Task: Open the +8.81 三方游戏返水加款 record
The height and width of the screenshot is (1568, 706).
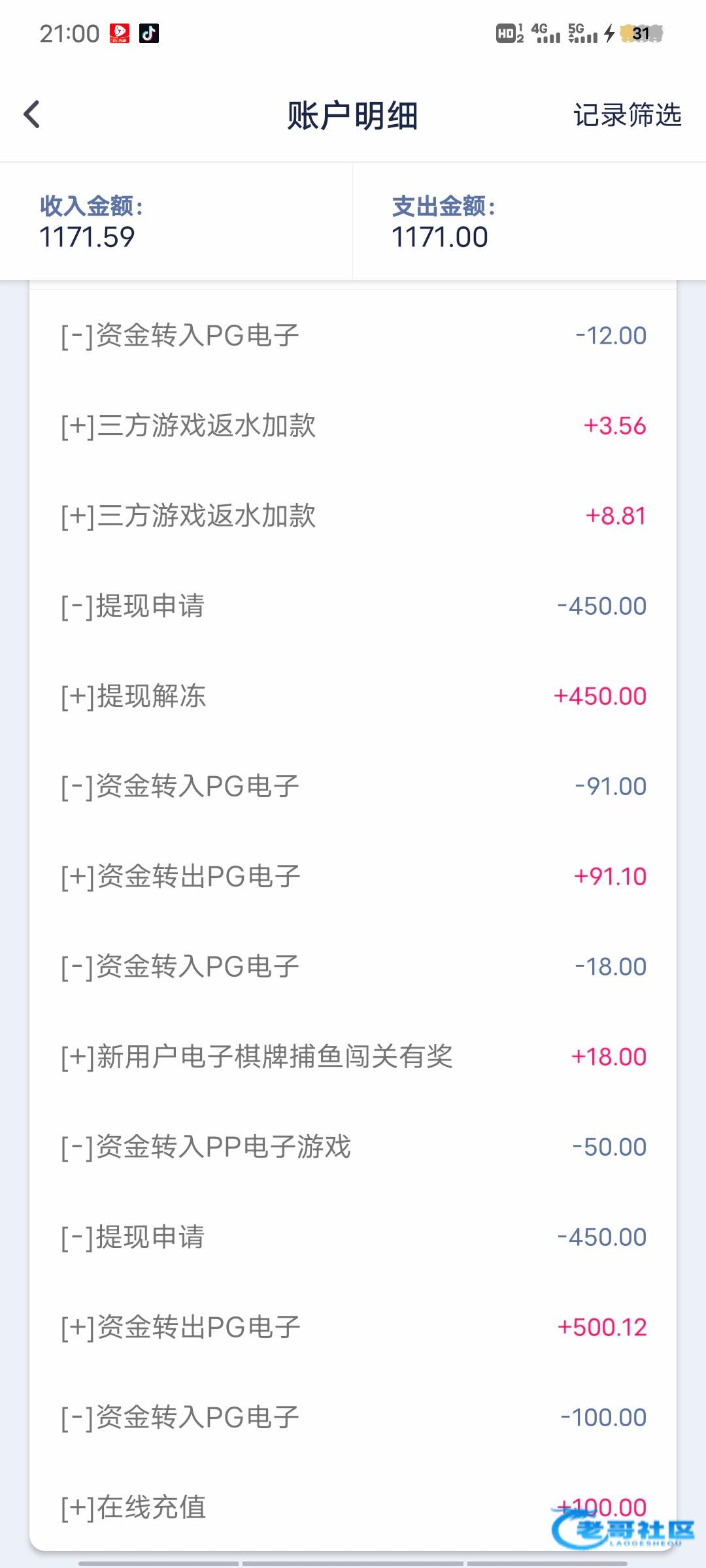Action: pyautogui.click(x=353, y=516)
